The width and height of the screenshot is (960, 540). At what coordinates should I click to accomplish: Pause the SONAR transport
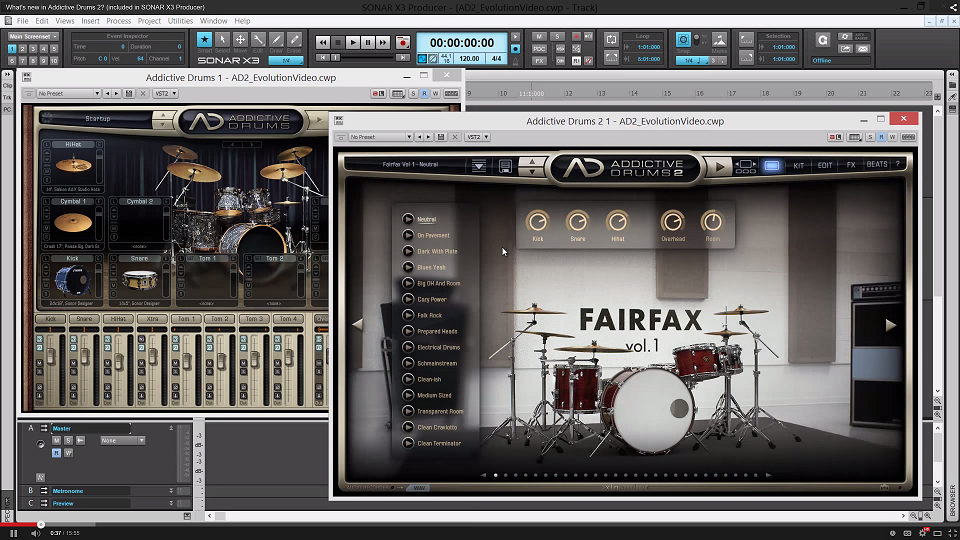point(368,43)
